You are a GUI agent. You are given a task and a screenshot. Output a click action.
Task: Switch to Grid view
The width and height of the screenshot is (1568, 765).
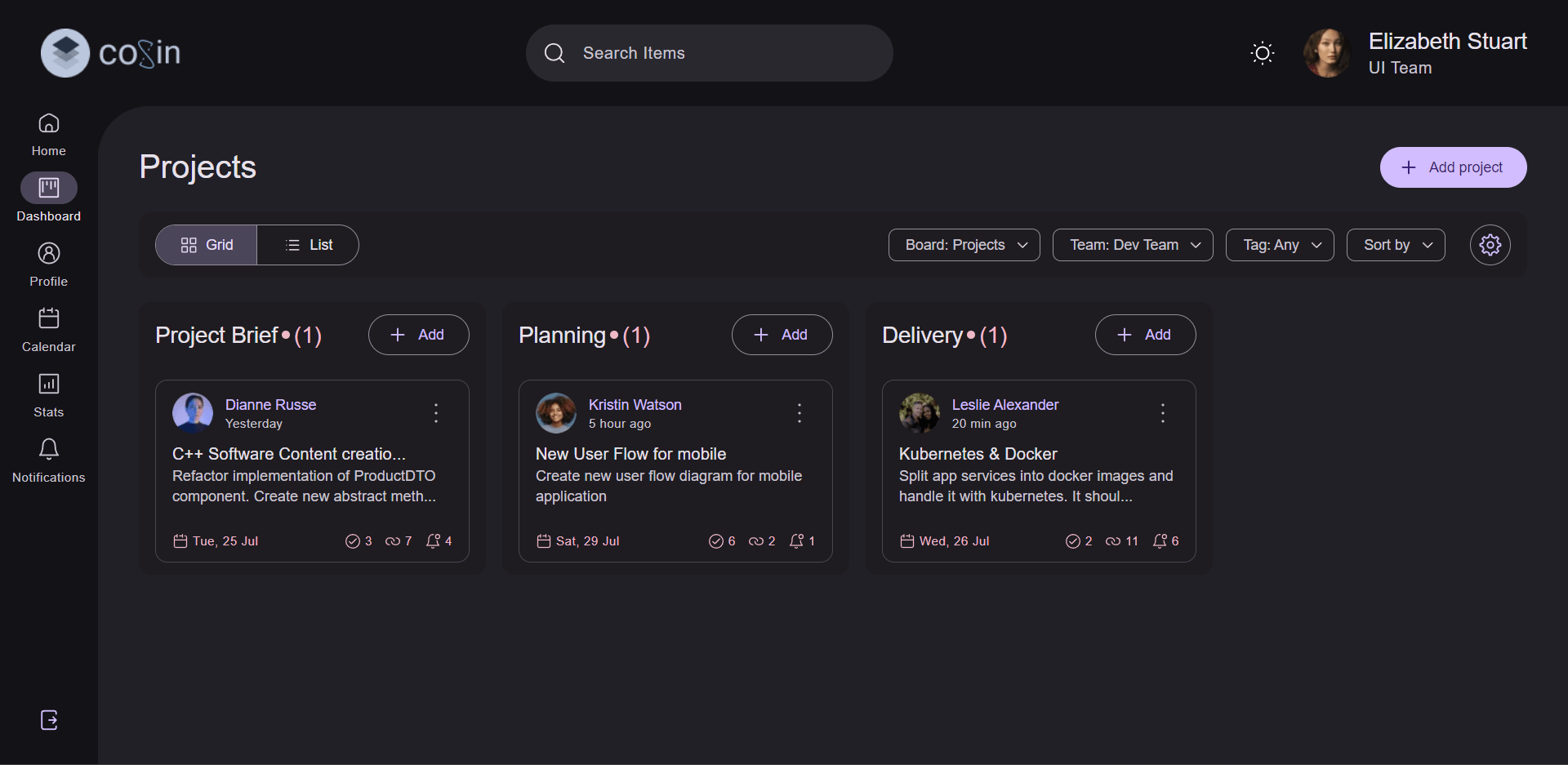[x=205, y=245]
